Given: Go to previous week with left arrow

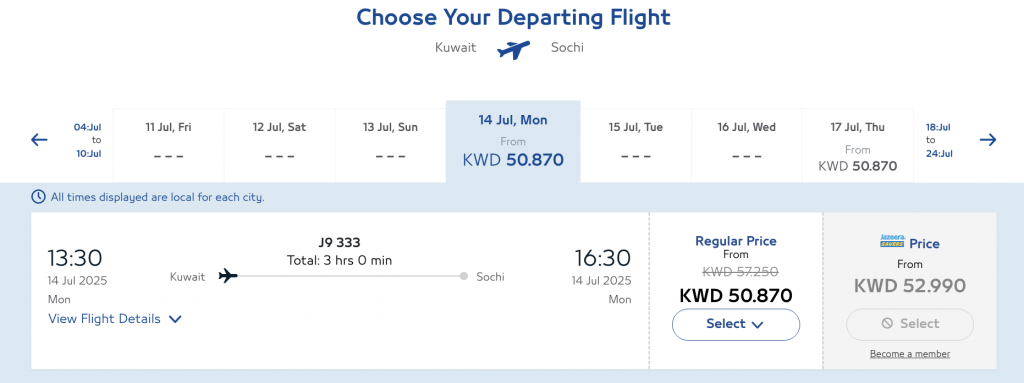Looking at the screenshot, I should point(39,139).
